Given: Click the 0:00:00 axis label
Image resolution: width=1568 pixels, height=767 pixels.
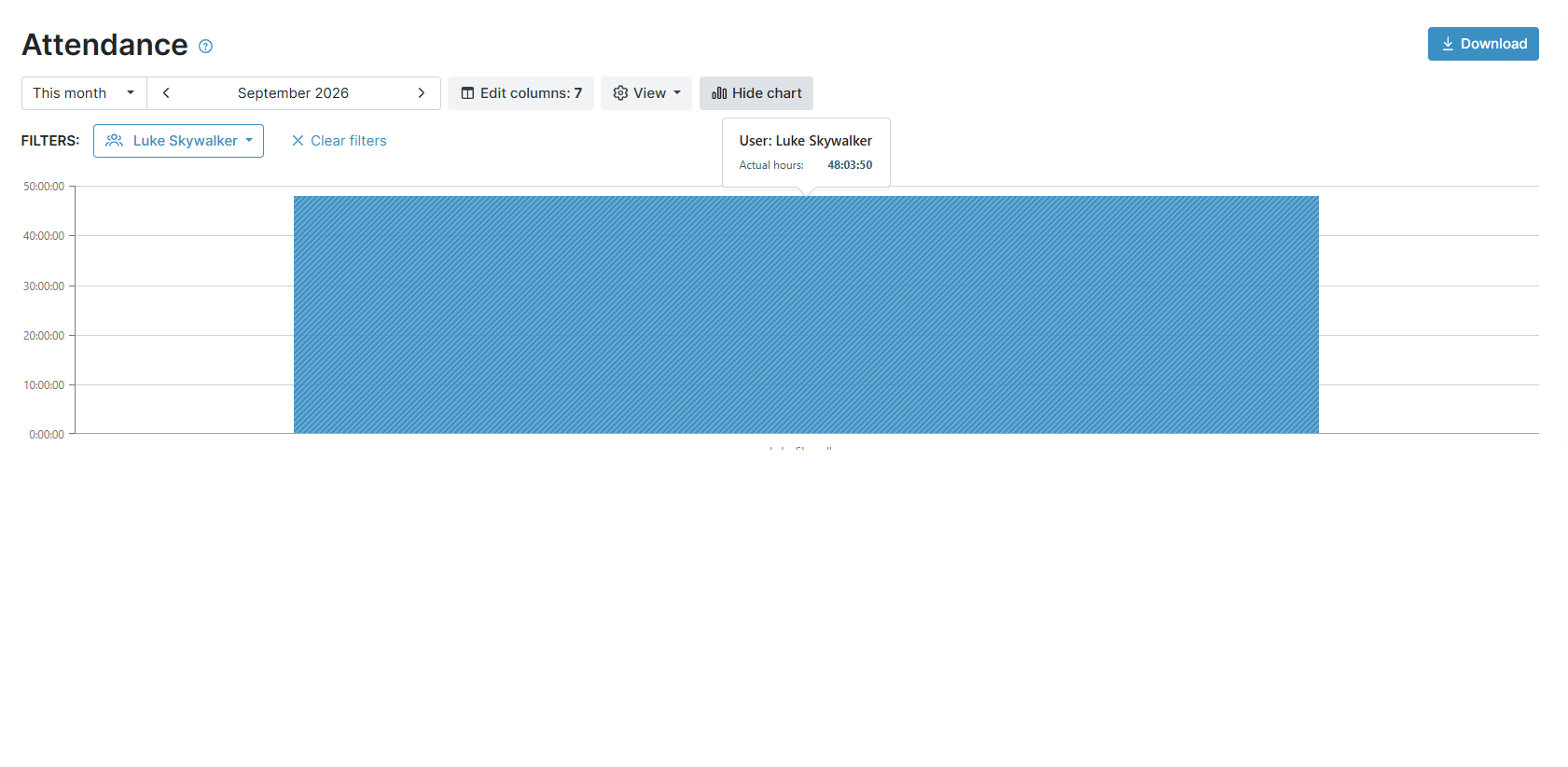Looking at the screenshot, I should coord(47,435).
